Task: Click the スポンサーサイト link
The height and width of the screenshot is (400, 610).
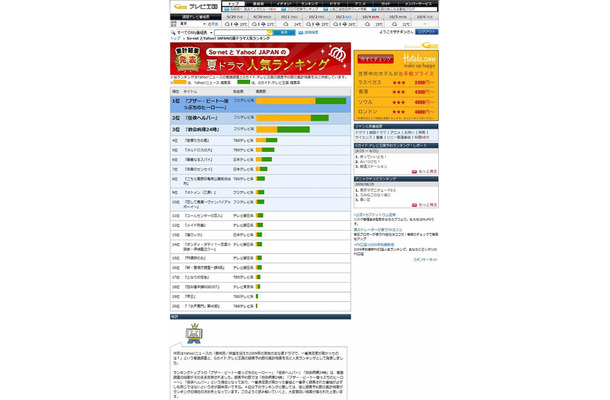Action: point(425,260)
